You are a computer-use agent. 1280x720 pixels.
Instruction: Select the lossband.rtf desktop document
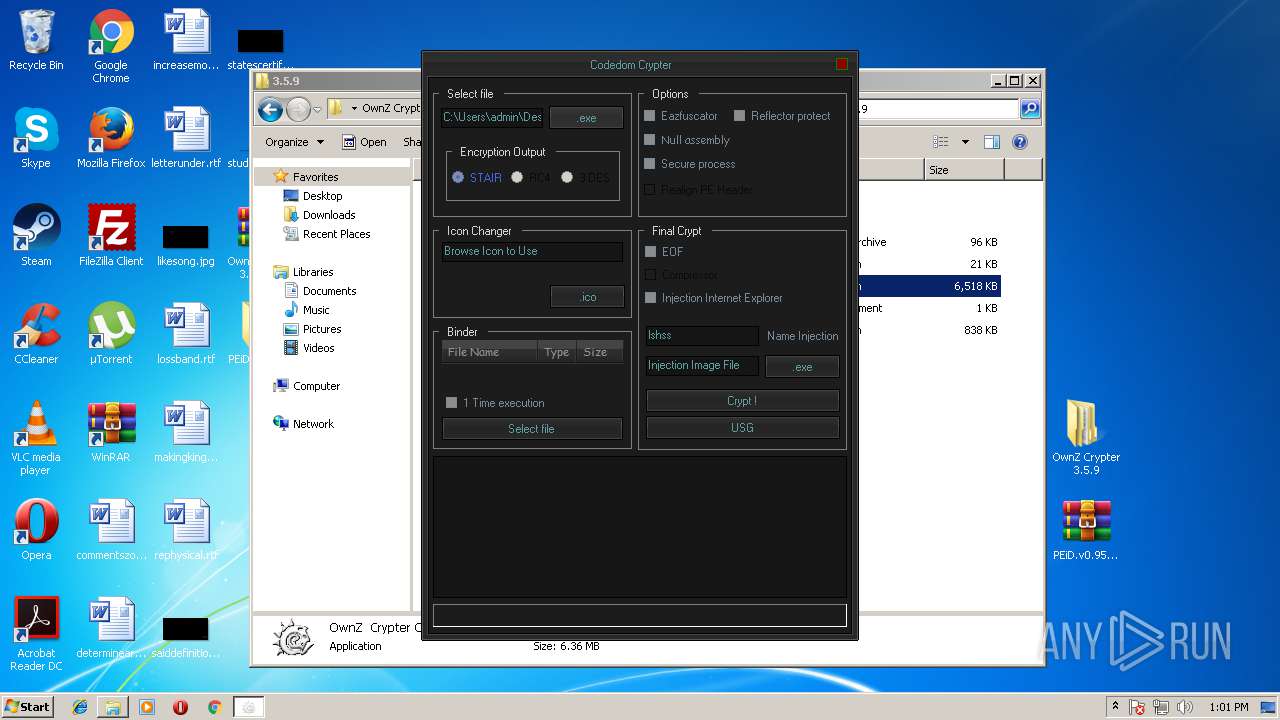(x=186, y=334)
